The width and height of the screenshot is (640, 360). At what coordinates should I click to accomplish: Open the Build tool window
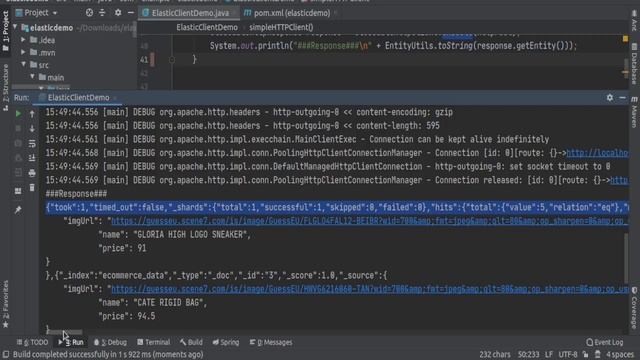coord(191,342)
